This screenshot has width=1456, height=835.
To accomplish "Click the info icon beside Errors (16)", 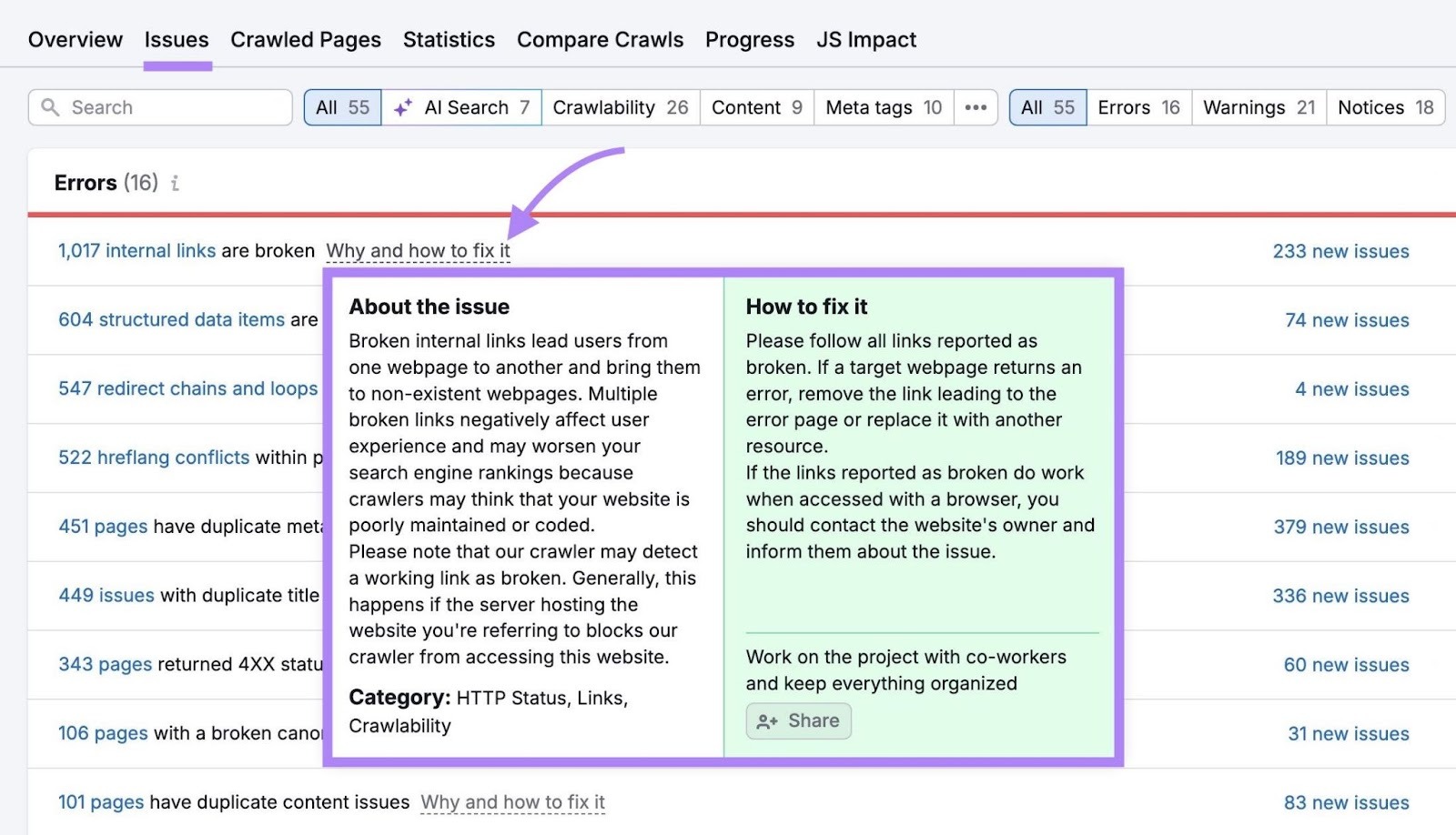I will pyautogui.click(x=176, y=183).
